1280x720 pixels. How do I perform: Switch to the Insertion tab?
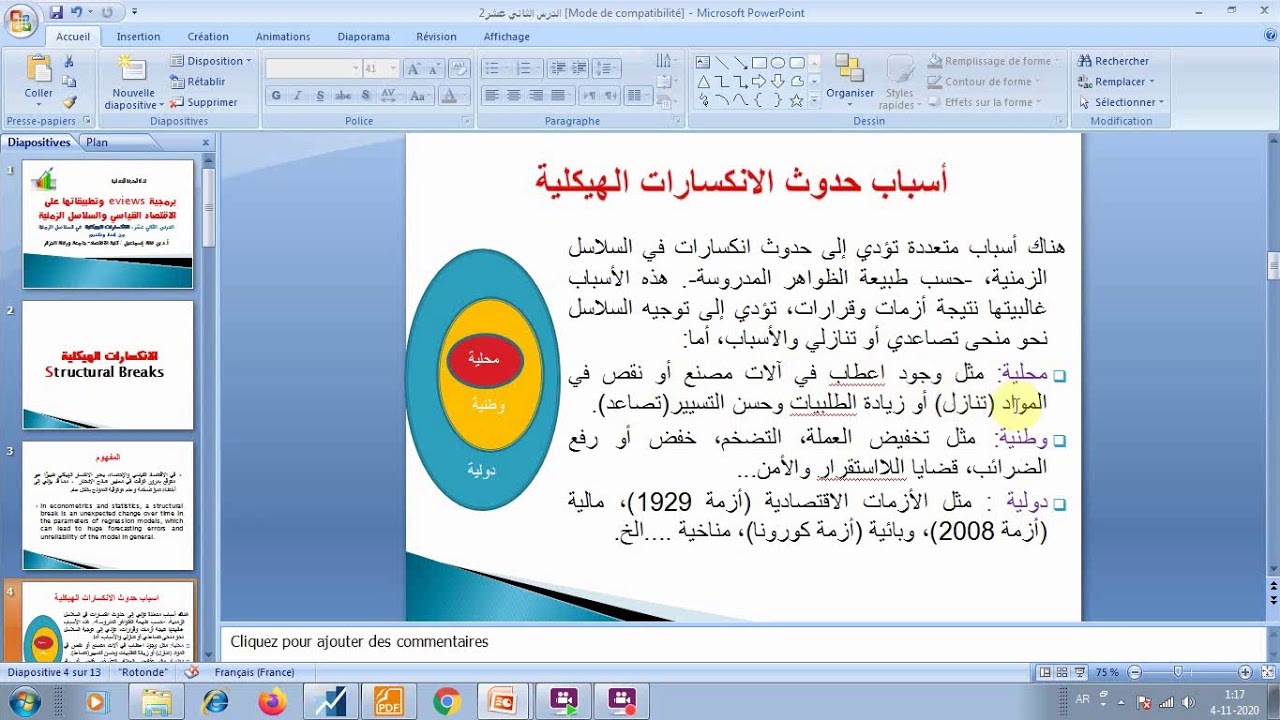point(138,37)
